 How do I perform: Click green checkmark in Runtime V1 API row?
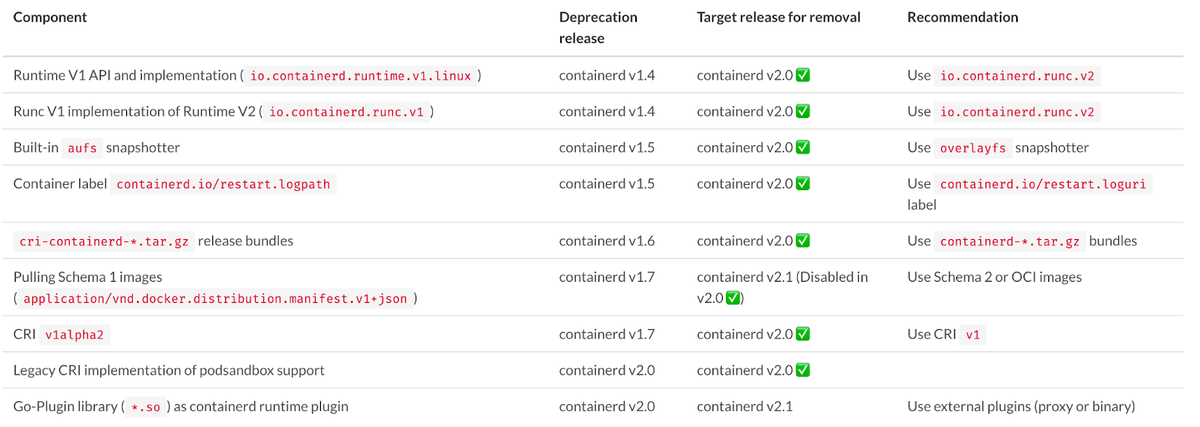803,75
